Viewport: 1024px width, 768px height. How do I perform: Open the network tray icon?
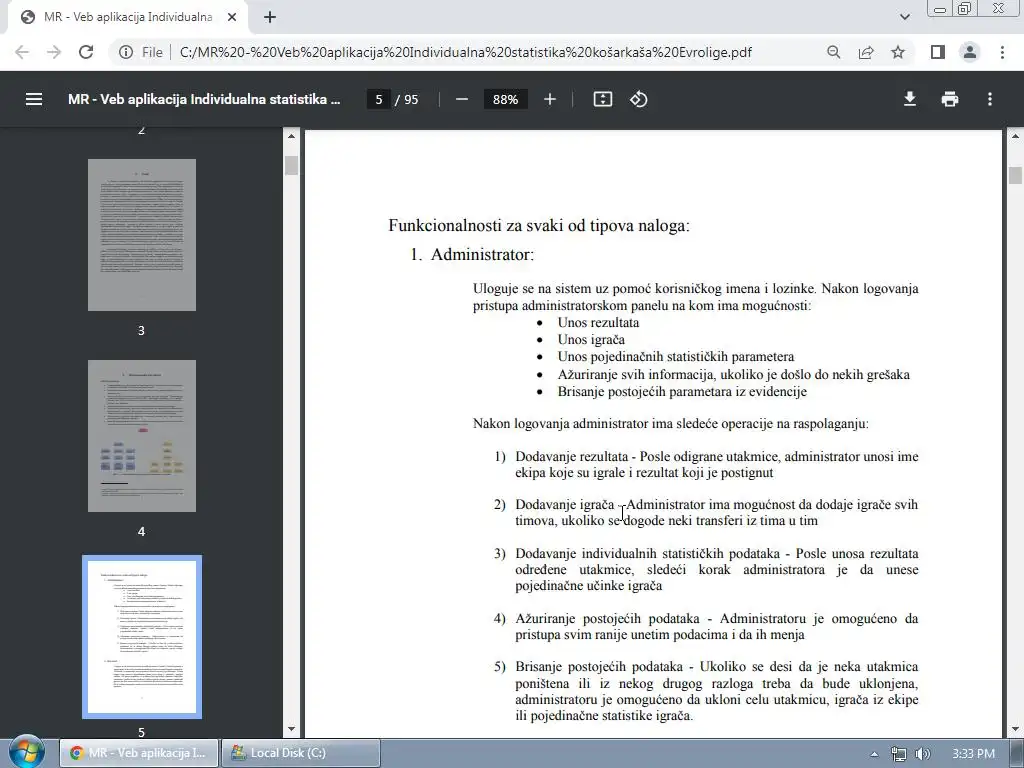(899, 754)
